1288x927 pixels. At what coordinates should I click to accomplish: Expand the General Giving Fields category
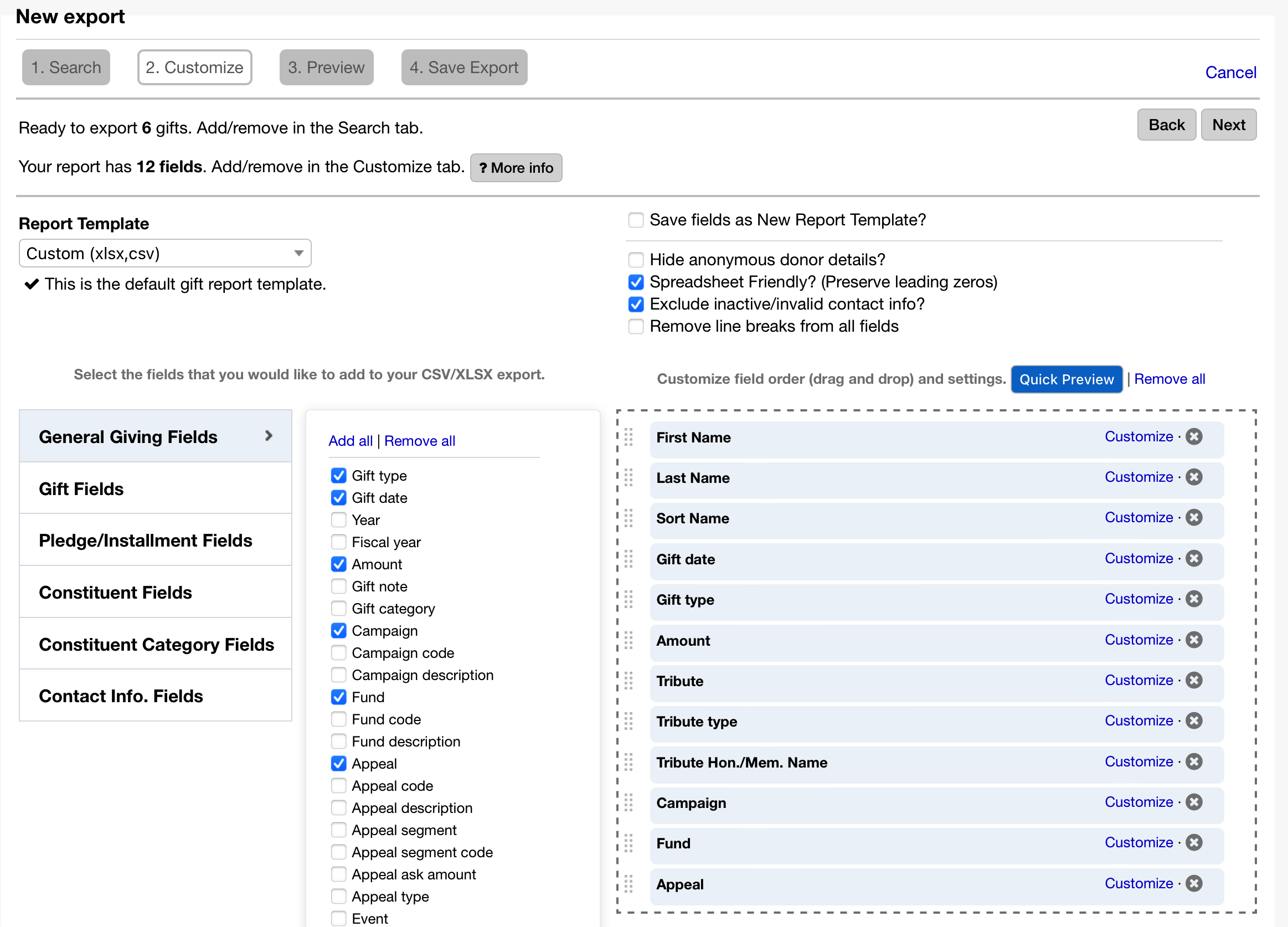click(x=155, y=436)
